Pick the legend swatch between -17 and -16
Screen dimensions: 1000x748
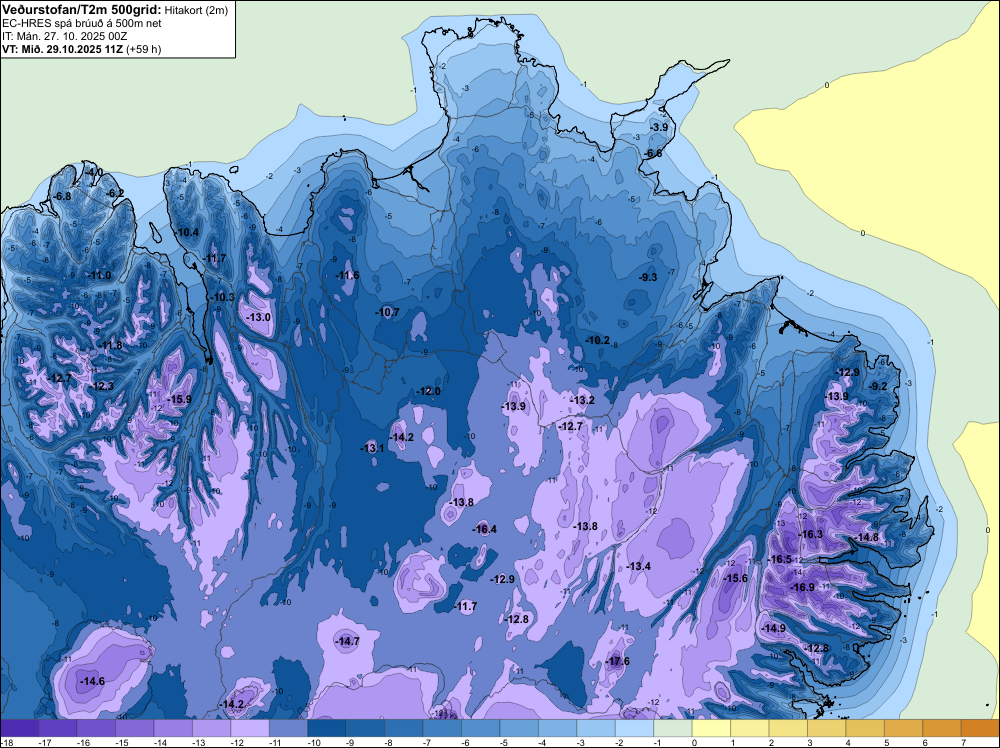[x=58, y=728]
